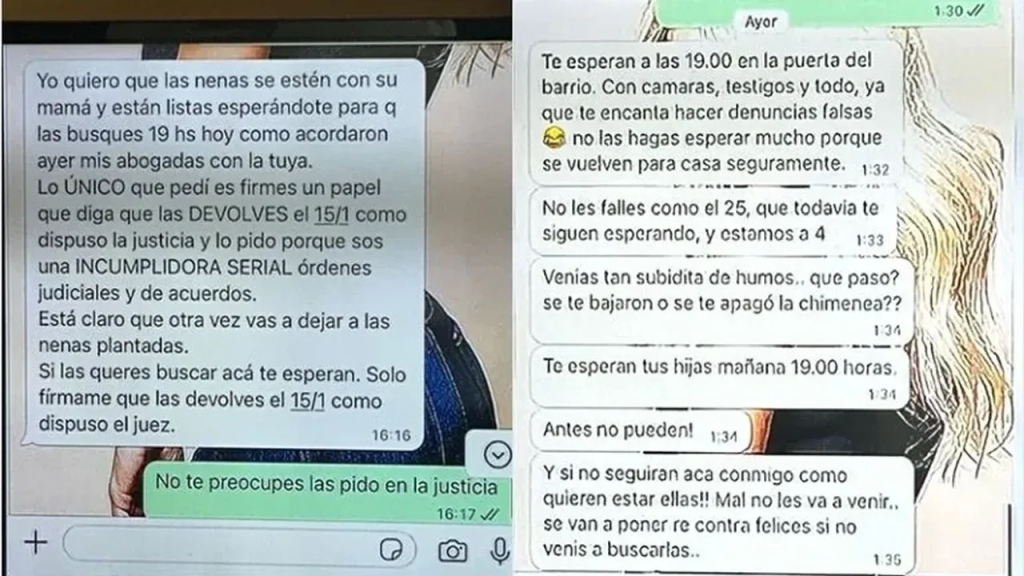Open underlined 15/1 date after DEVOLVES el
Image resolution: width=1024 pixels, height=576 pixels.
(x=332, y=215)
